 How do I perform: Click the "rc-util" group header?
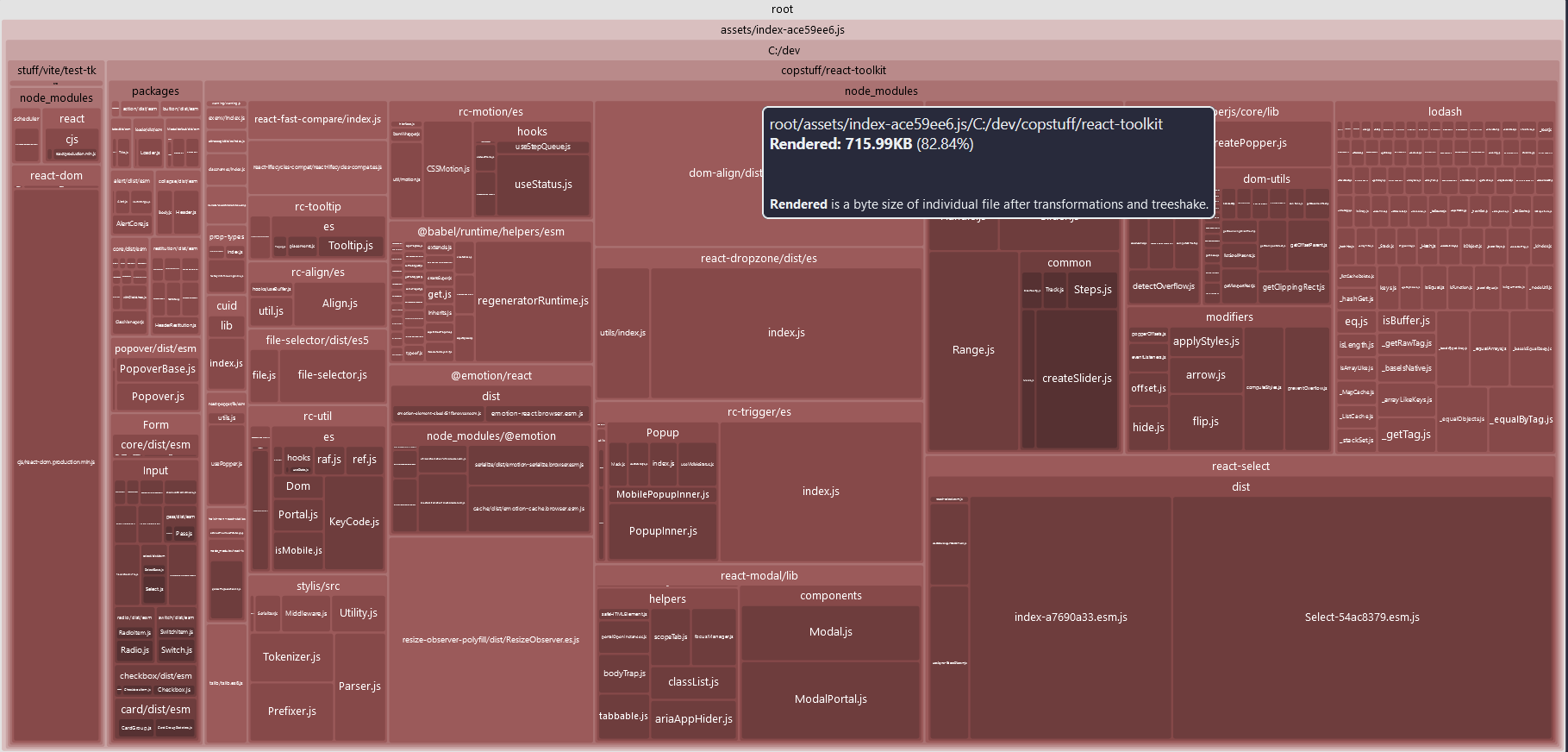[317, 417]
